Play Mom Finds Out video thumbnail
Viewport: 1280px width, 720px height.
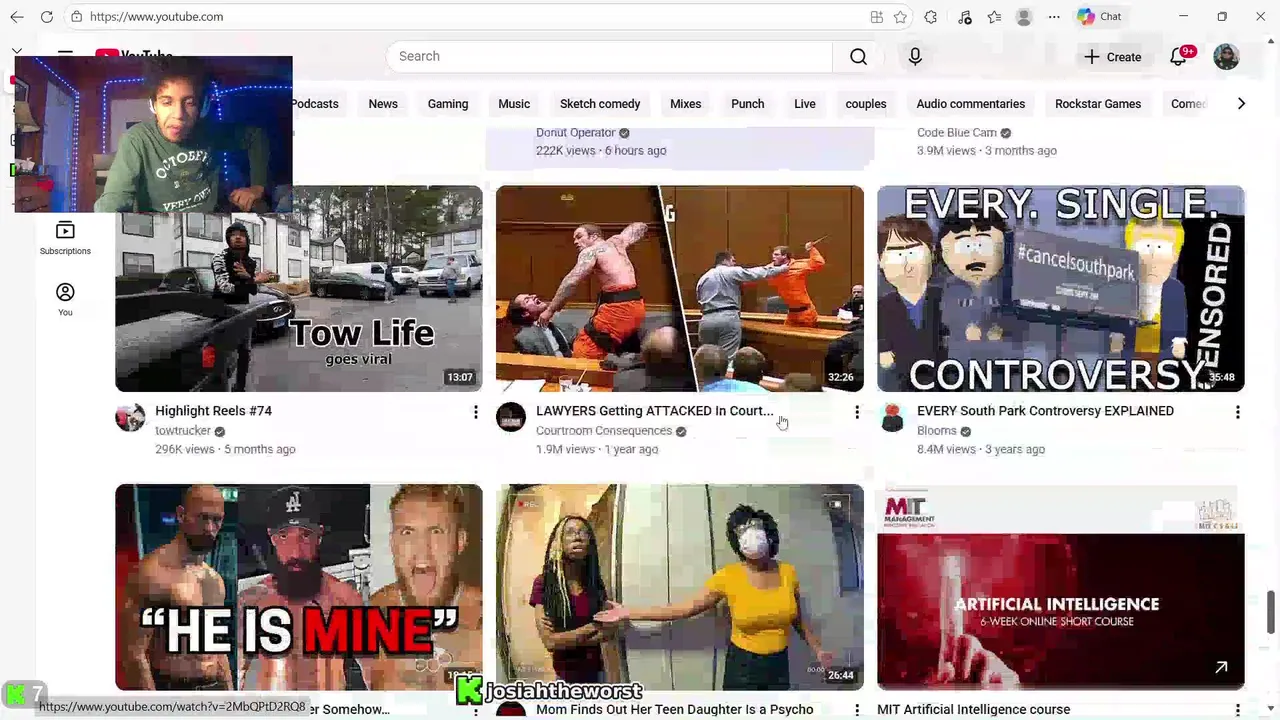(x=680, y=588)
